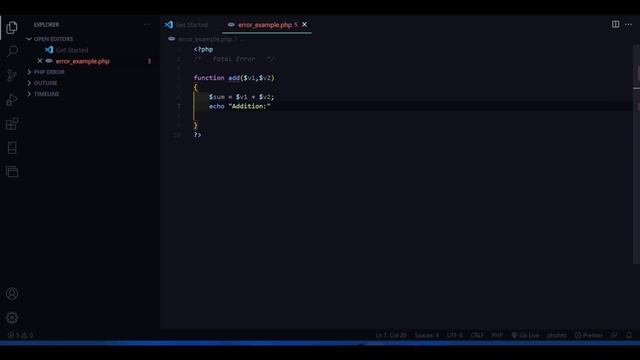Click the CRLF end-of-line indicator
This screenshot has width=640, height=360.
pos(477,335)
